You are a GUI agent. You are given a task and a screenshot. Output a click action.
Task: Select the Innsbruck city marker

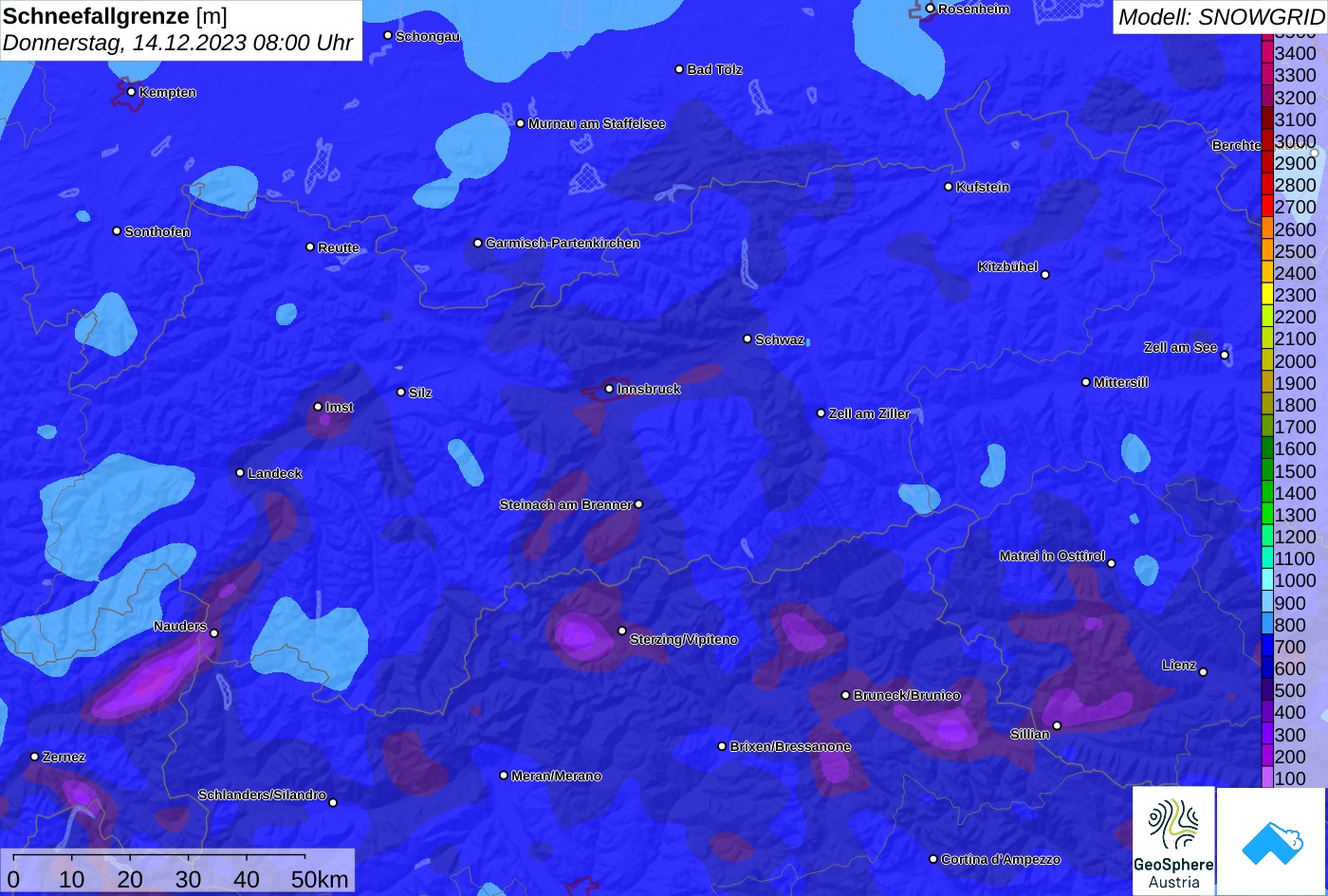point(609,389)
